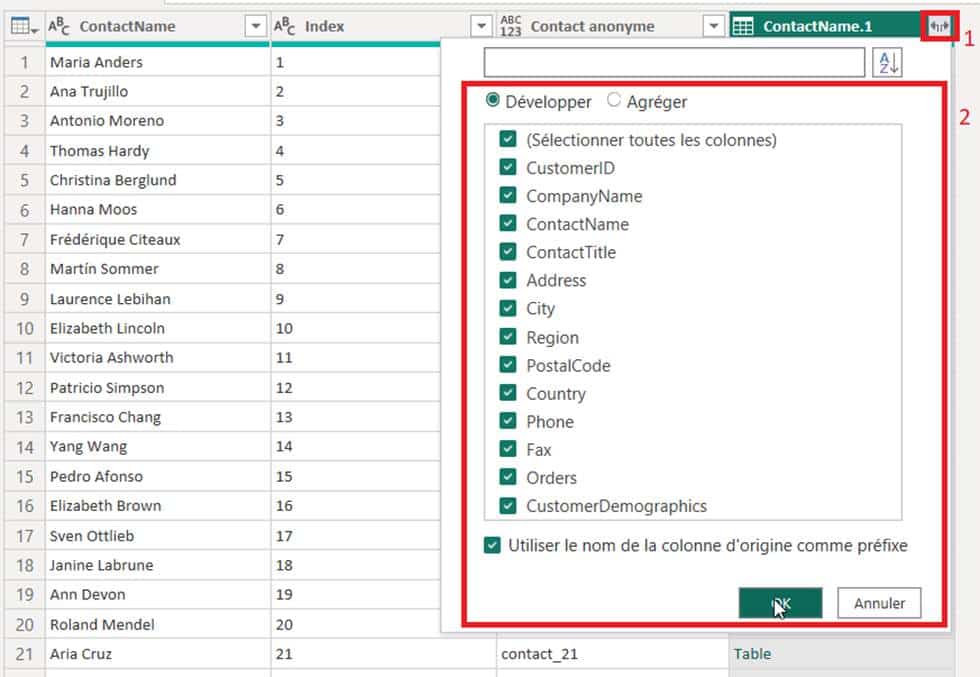Click the ABC type icon of ContactName column
980x677 pixels.
(x=60, y=27)
